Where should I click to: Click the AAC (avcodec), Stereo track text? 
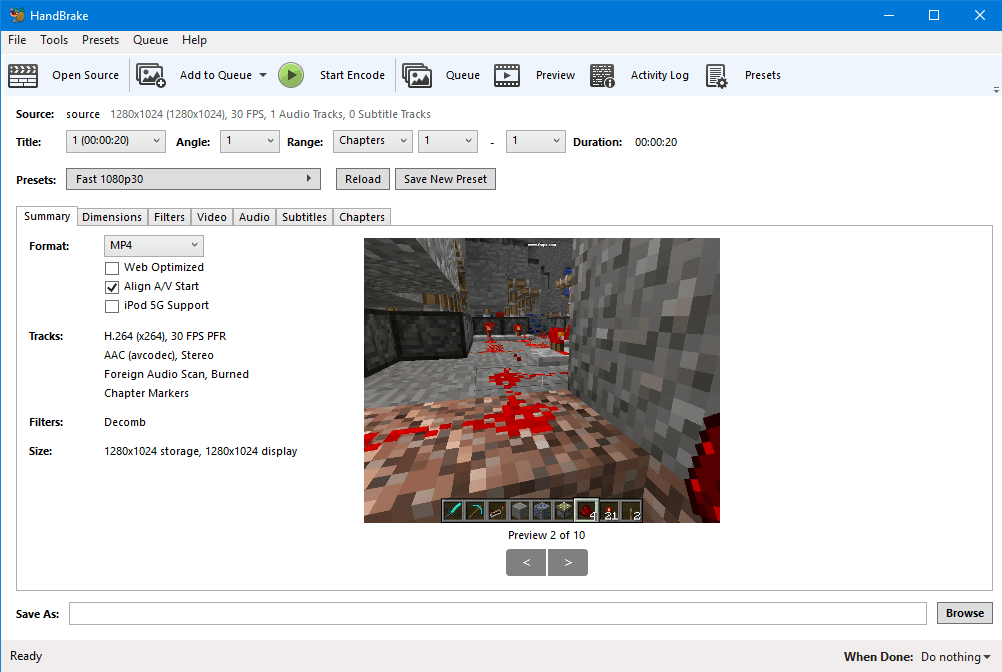pos(158,355)
